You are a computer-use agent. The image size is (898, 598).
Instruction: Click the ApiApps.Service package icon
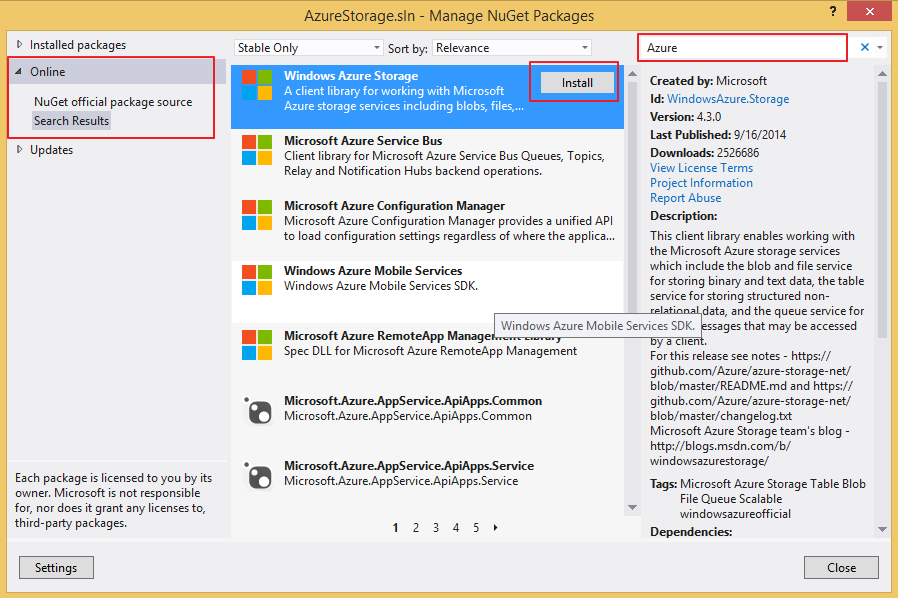pyautogui.click(x=258, y=475)
